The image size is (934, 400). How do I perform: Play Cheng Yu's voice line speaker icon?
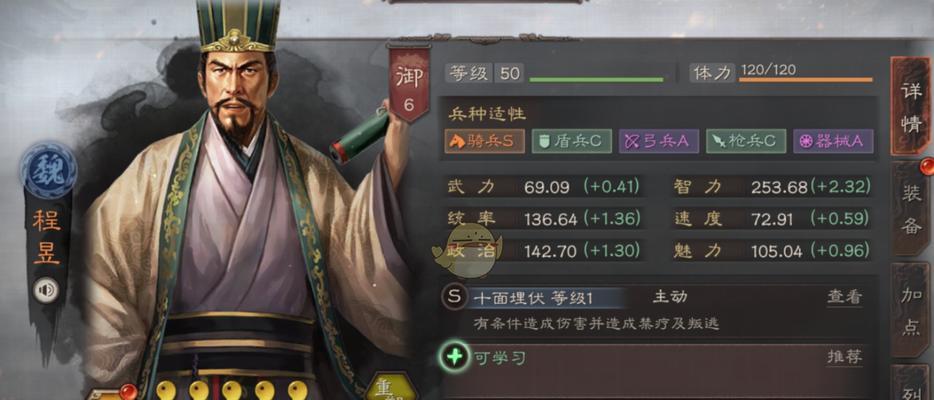point(46,290)
